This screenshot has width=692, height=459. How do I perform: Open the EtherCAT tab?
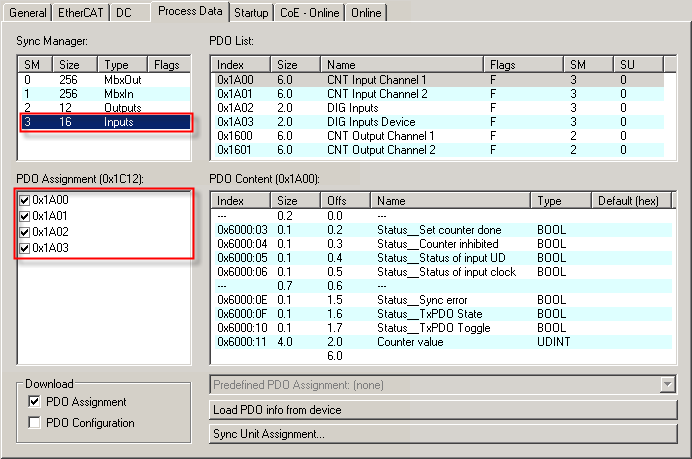80,13
